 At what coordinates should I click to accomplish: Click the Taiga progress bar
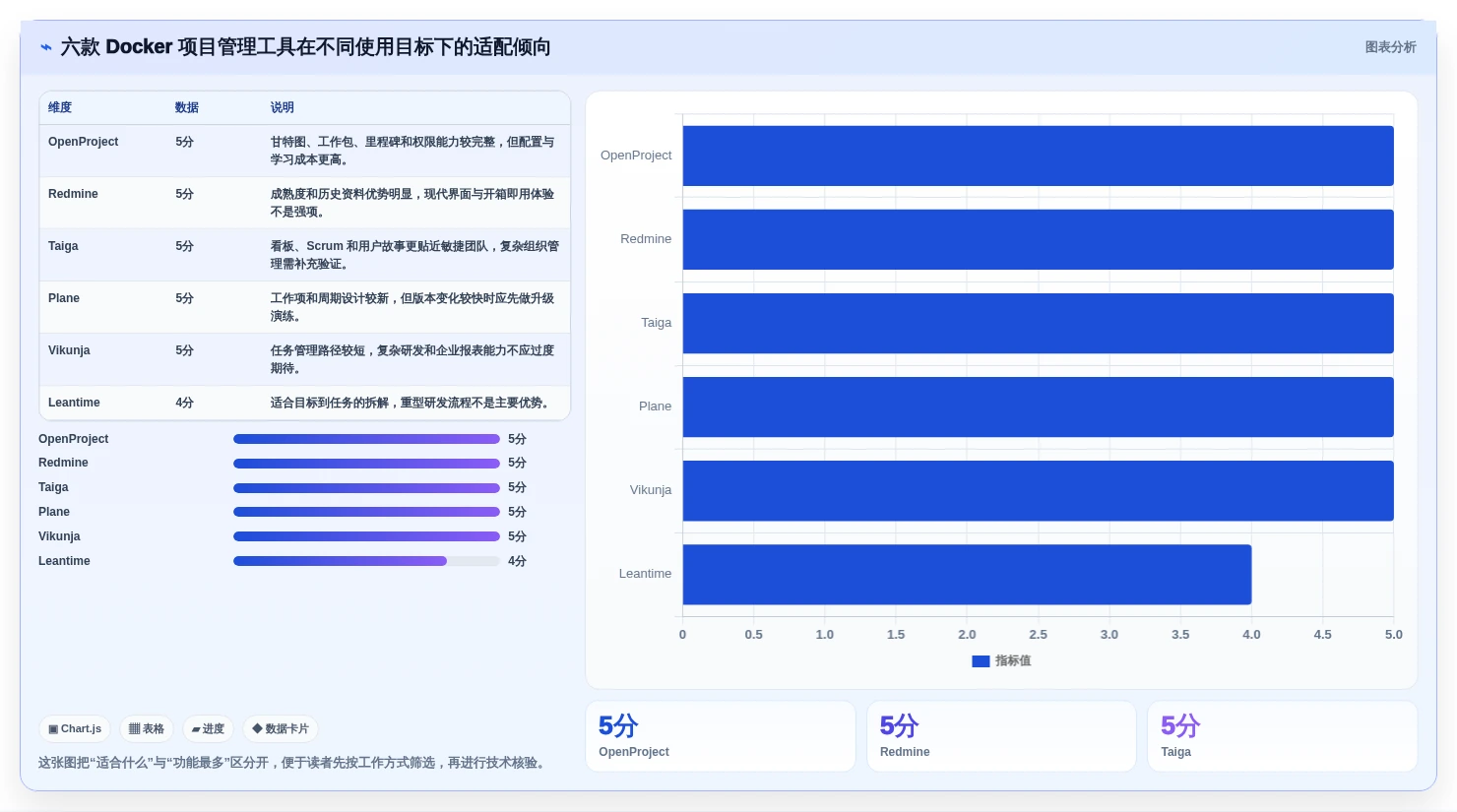366,488
